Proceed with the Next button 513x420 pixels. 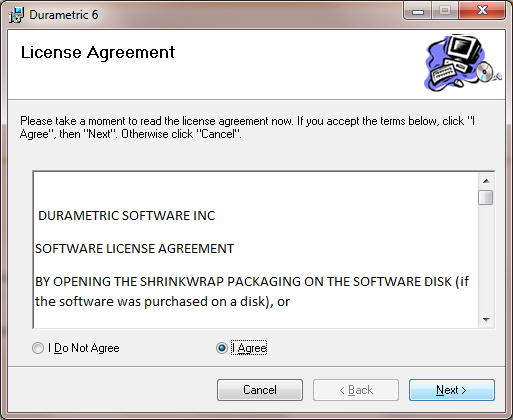[x=452, y=390]
